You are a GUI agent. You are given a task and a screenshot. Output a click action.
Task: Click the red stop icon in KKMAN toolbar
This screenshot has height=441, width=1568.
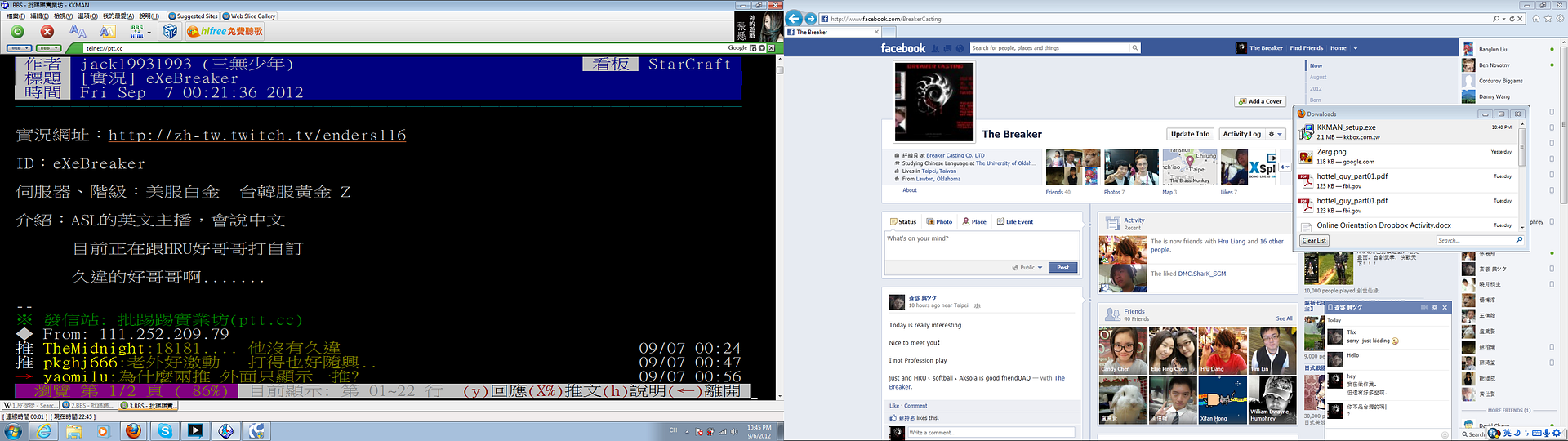coord(47,32)
